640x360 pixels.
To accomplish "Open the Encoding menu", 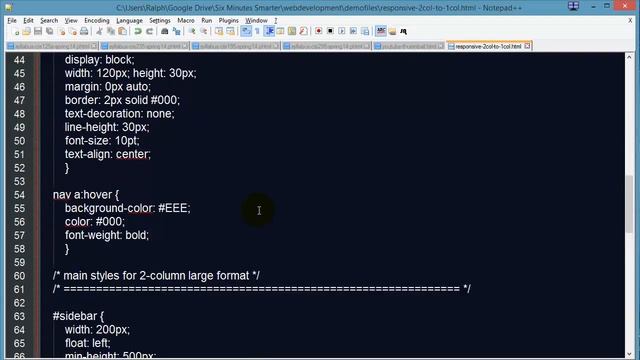I will tap(97, 20).
